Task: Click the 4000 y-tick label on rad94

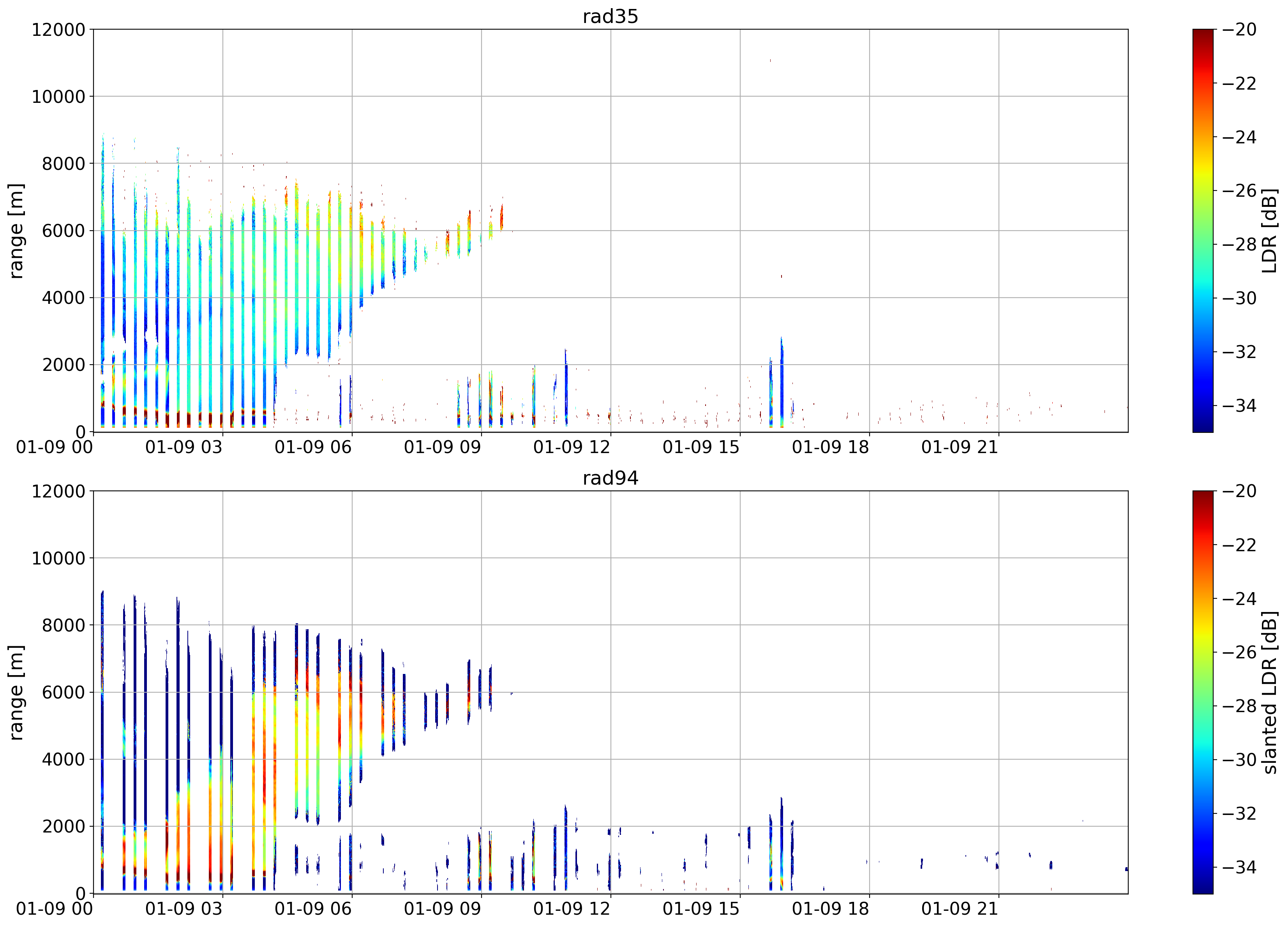Action: click(64, 759)
